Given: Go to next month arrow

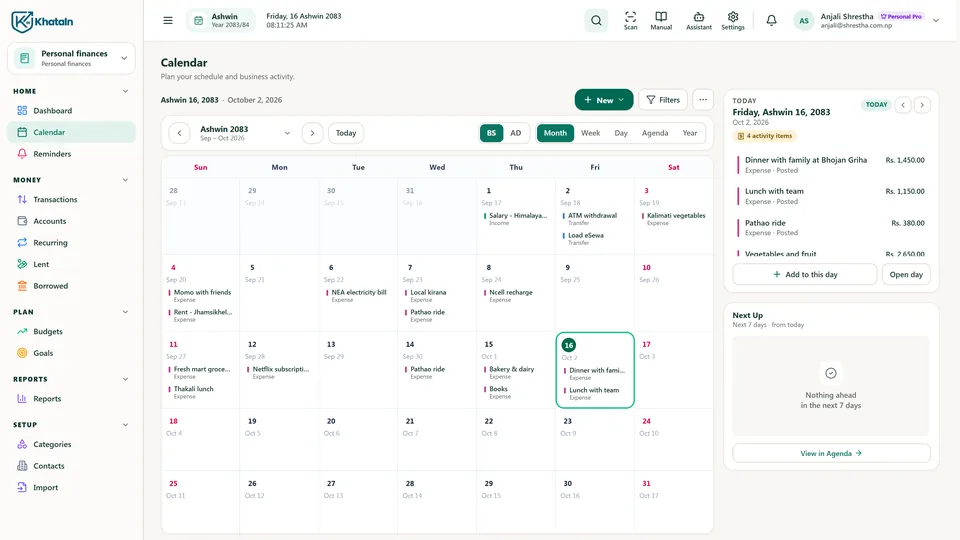Looking at the screenshot, I should click(x=312, y=133).
